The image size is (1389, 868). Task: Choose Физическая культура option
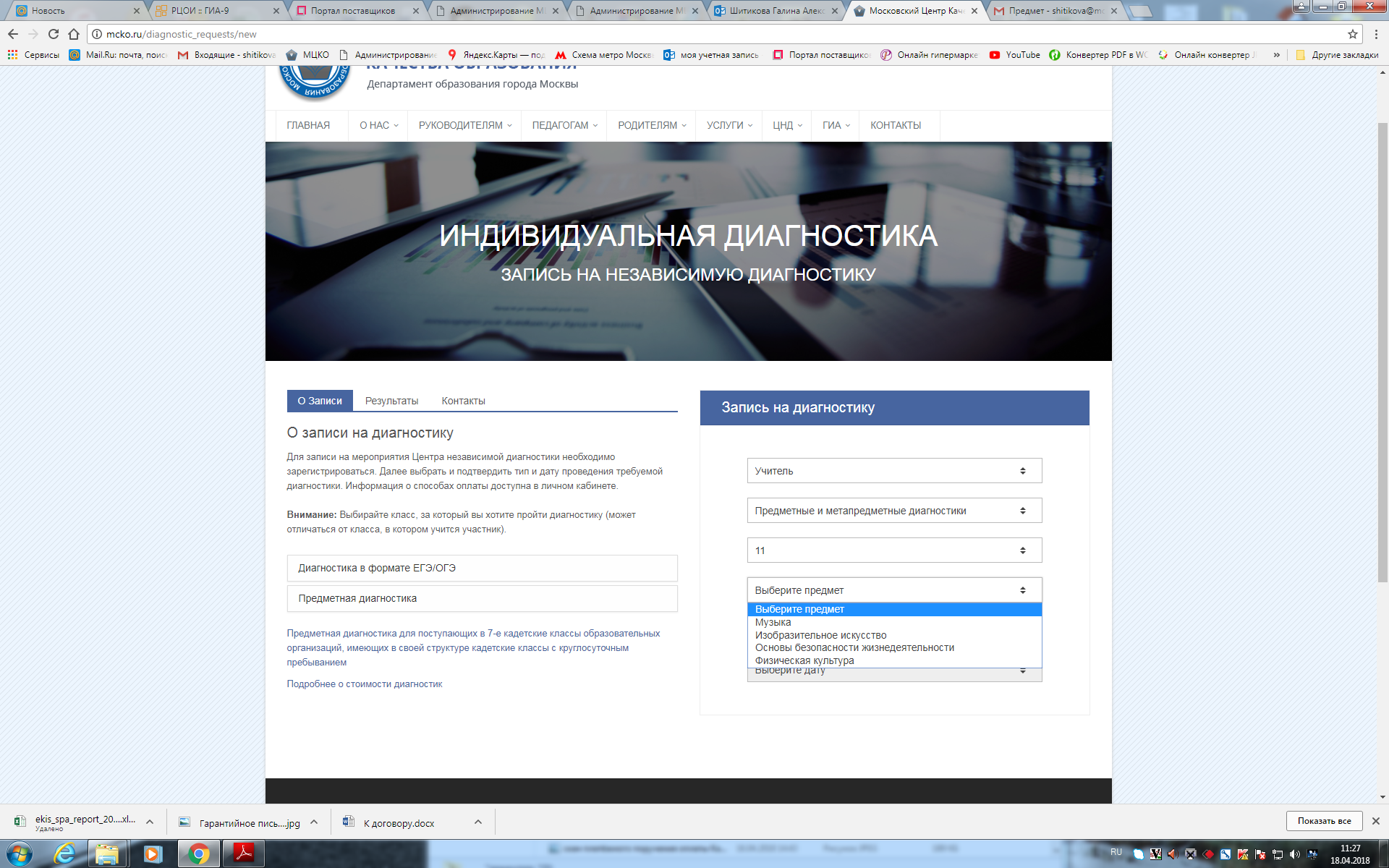[894, 660]
